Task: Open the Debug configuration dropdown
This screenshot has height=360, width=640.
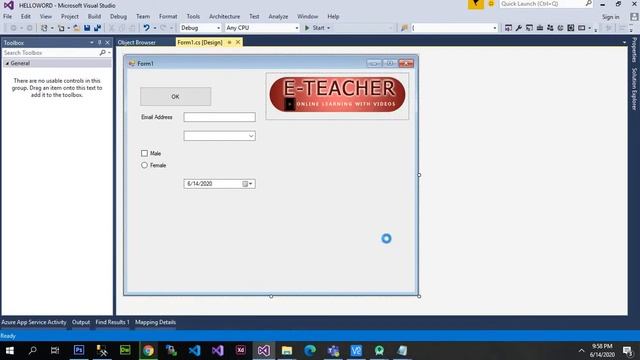Action: click(218, 28)
